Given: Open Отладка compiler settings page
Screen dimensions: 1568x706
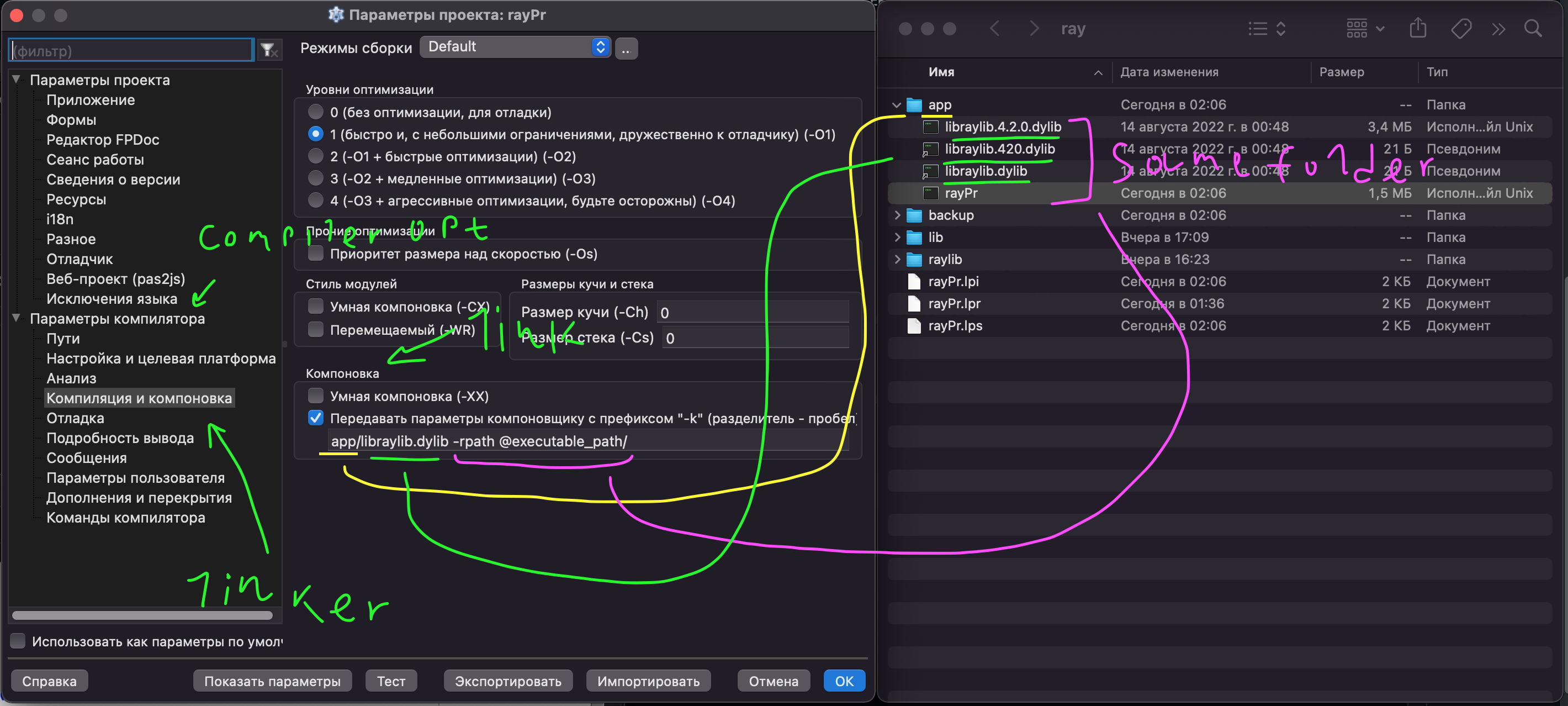Looking at the screenshot, I should tap(76, 419).
